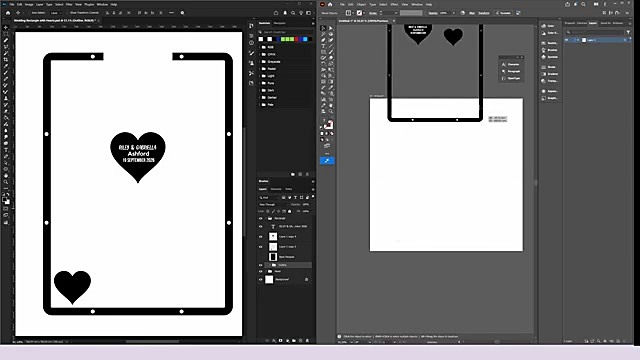Open the Color panel from Illustrator dock
The width and height of the screenshot is (640, 360).
(x=549, y=26)
